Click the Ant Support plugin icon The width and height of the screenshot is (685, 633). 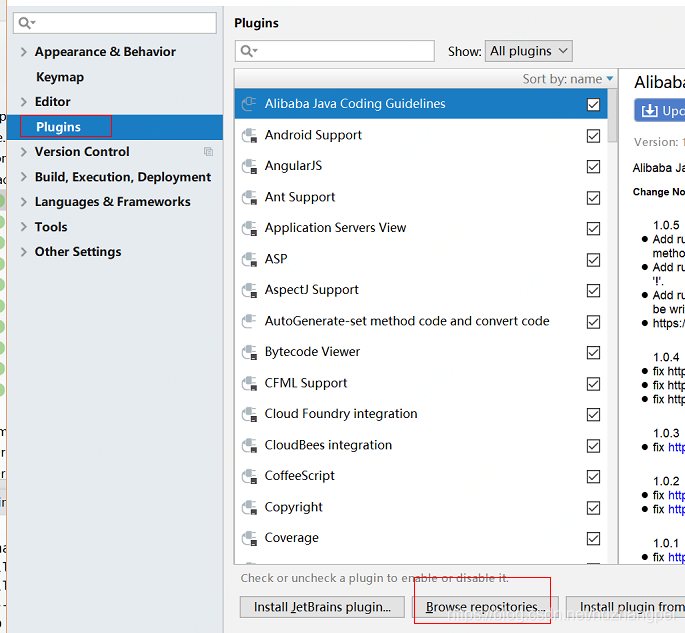(249, 197)
